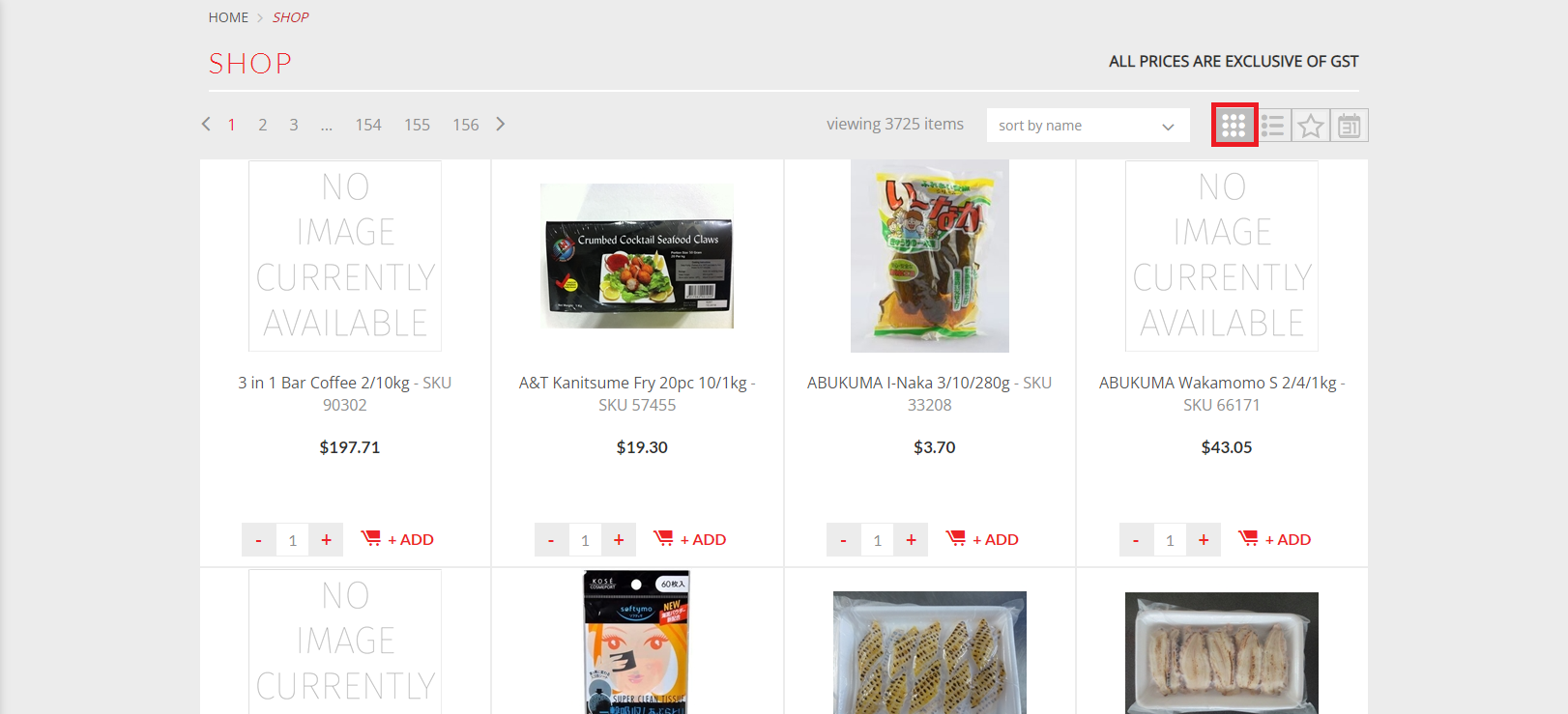Open the calendar view icon

1350,126
